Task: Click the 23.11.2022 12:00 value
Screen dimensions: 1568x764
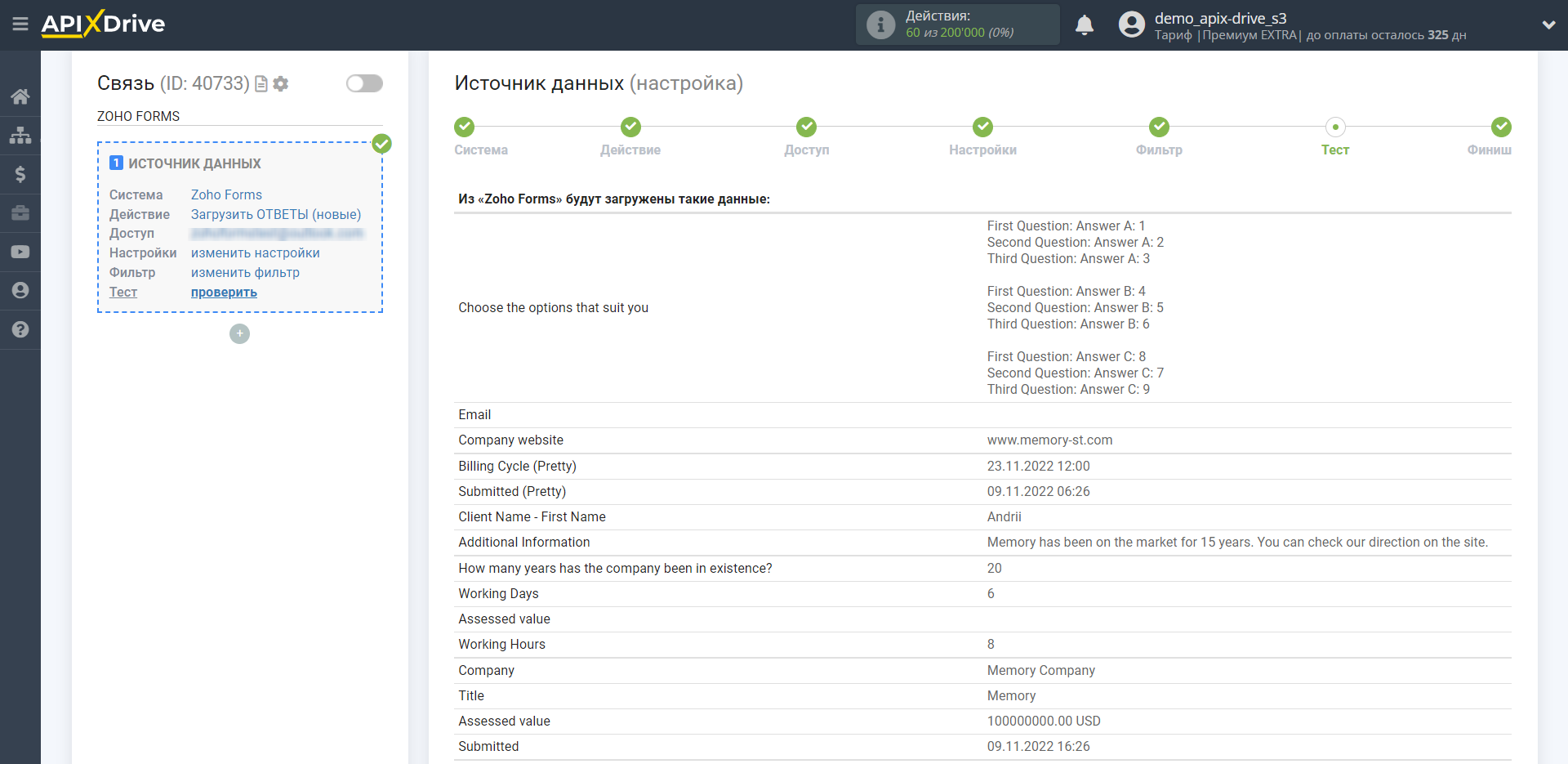Action: point(1038,466)
